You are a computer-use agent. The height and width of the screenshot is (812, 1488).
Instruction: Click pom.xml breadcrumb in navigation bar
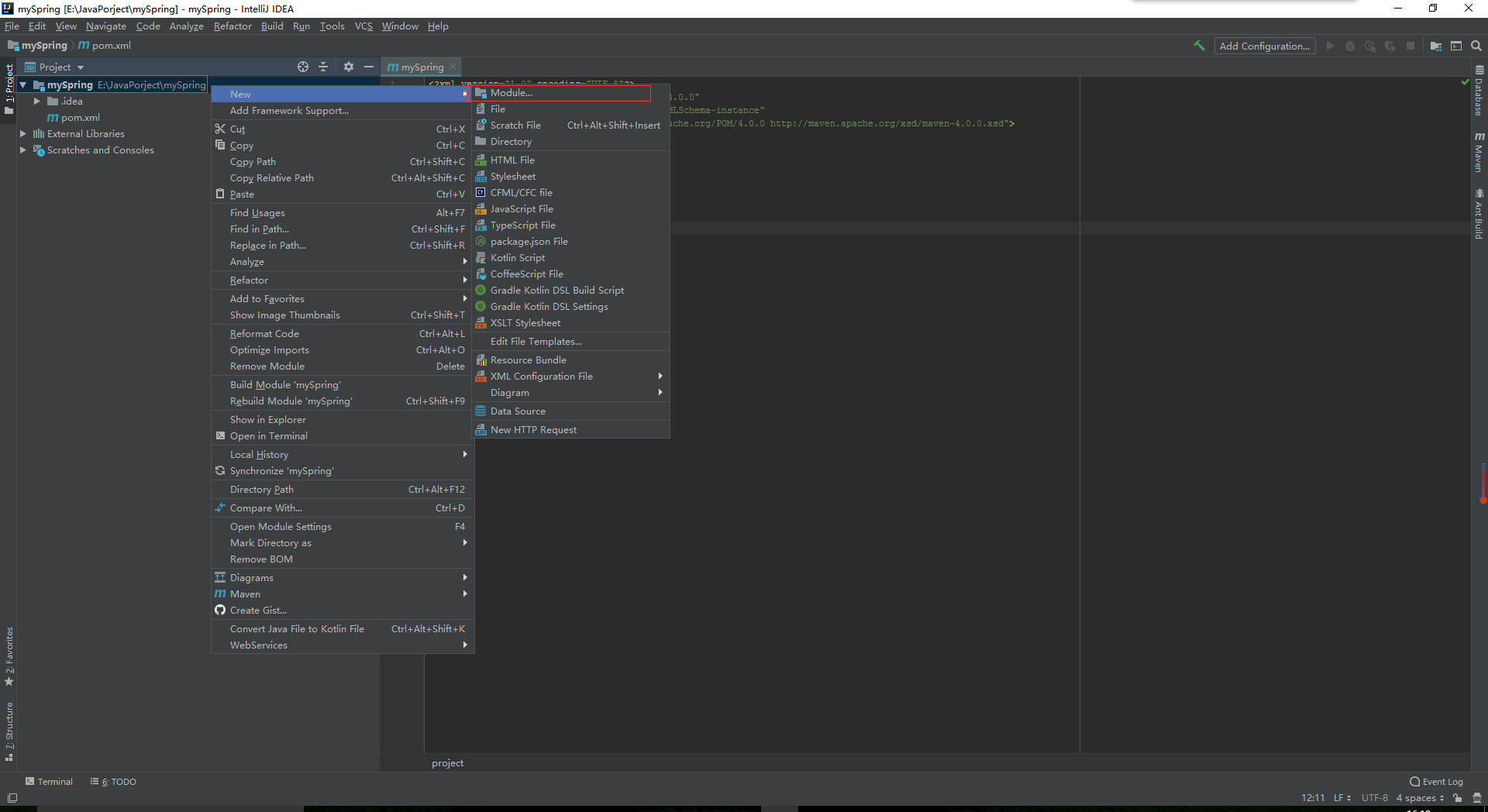(x=105, y=46)
